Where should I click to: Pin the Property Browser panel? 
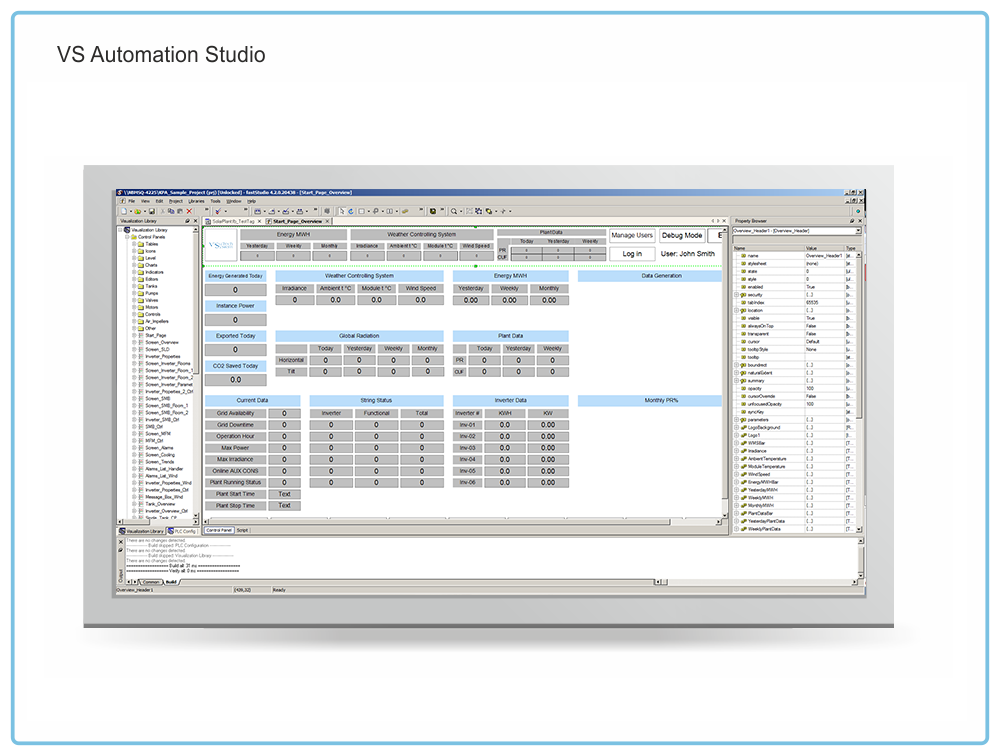point(852,221)
